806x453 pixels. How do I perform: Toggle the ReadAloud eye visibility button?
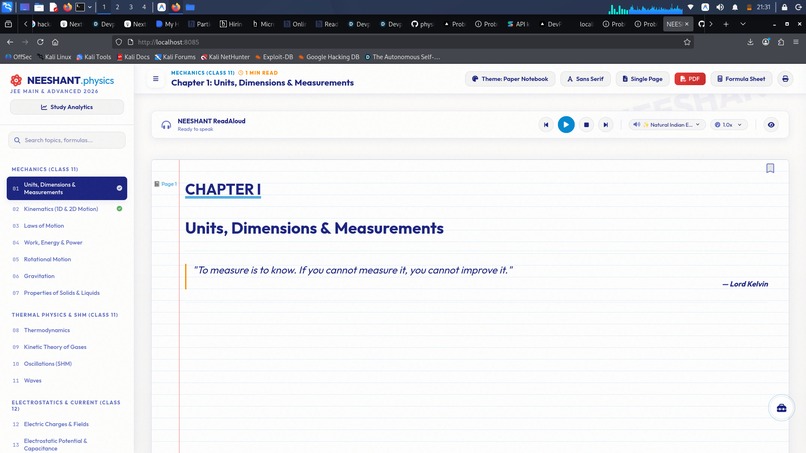[x=771, y=124]
